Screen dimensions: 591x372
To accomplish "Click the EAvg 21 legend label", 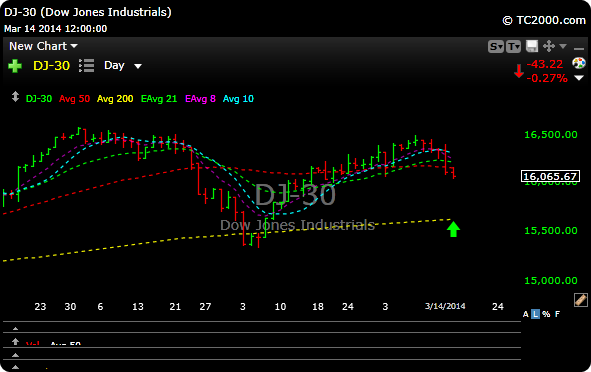I will coord(159,99).
